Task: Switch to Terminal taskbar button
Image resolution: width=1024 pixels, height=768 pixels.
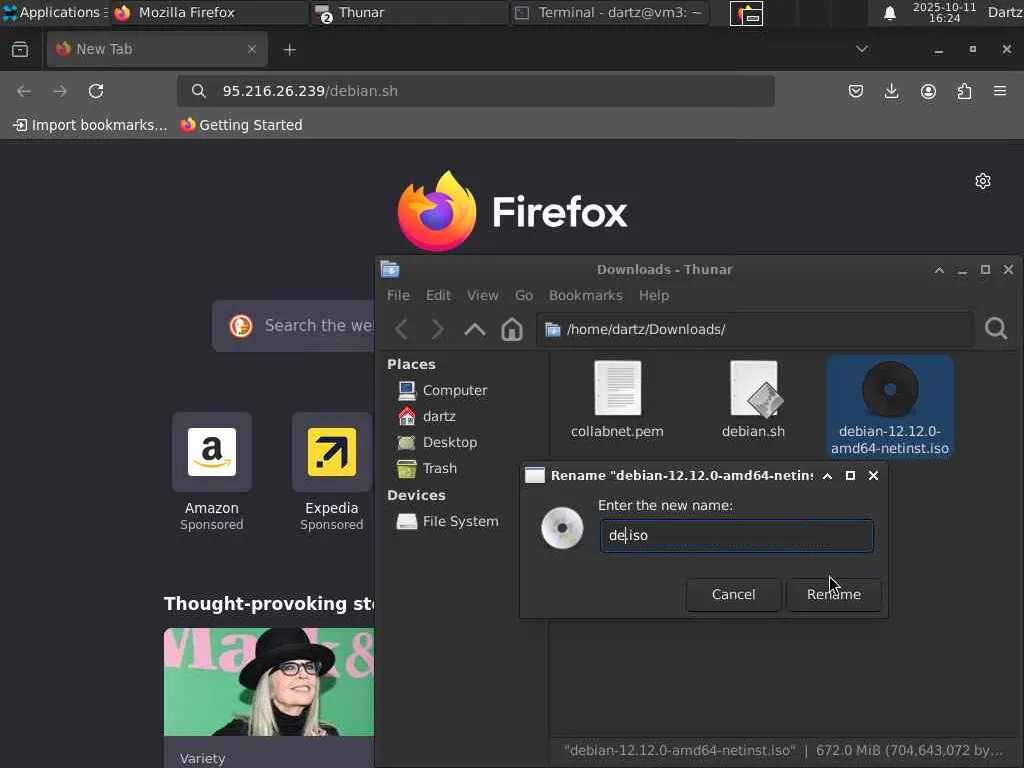Action: 609,12
